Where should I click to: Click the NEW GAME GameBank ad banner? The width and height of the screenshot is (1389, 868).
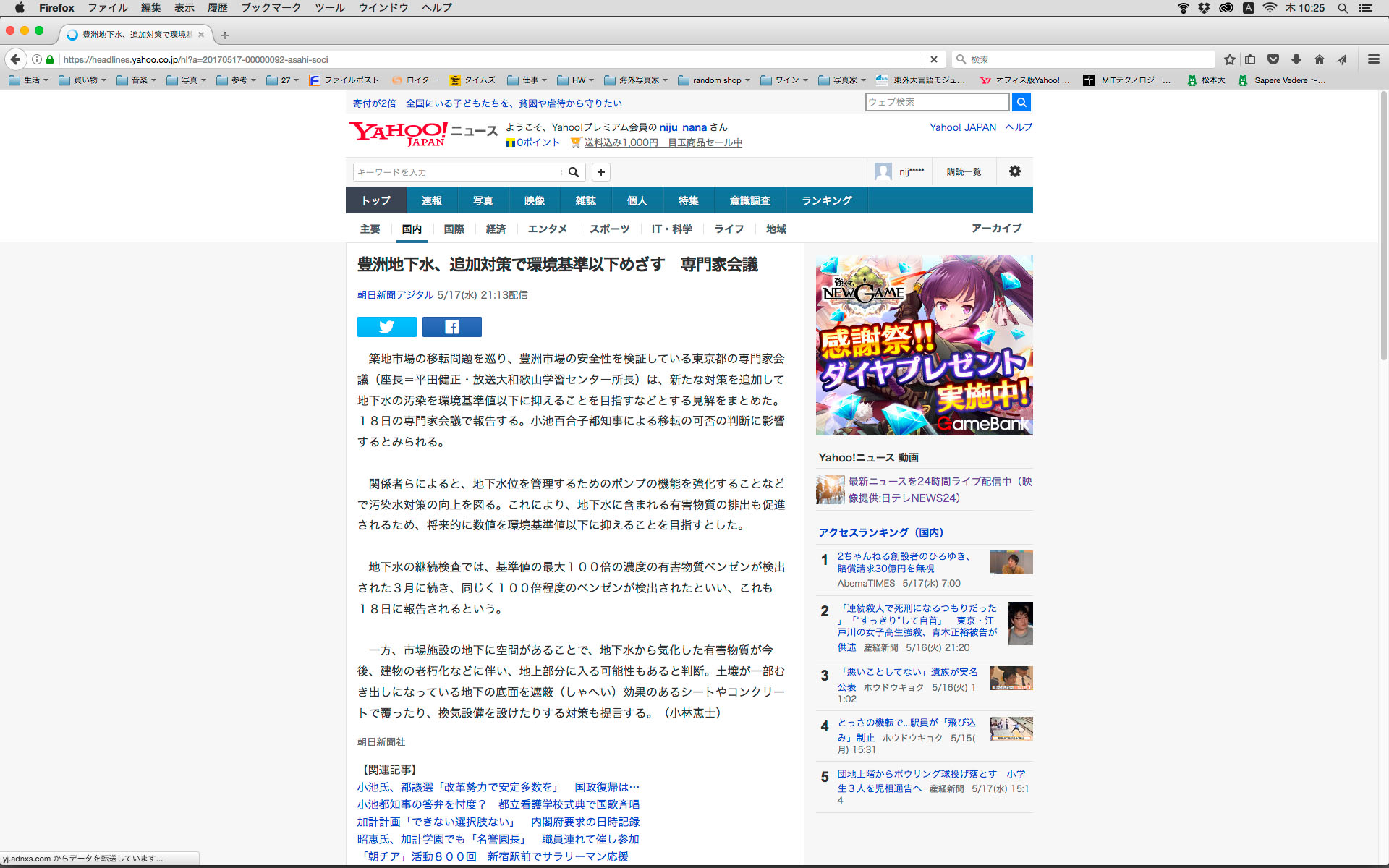pyautogui.click(x=924, y=345)
